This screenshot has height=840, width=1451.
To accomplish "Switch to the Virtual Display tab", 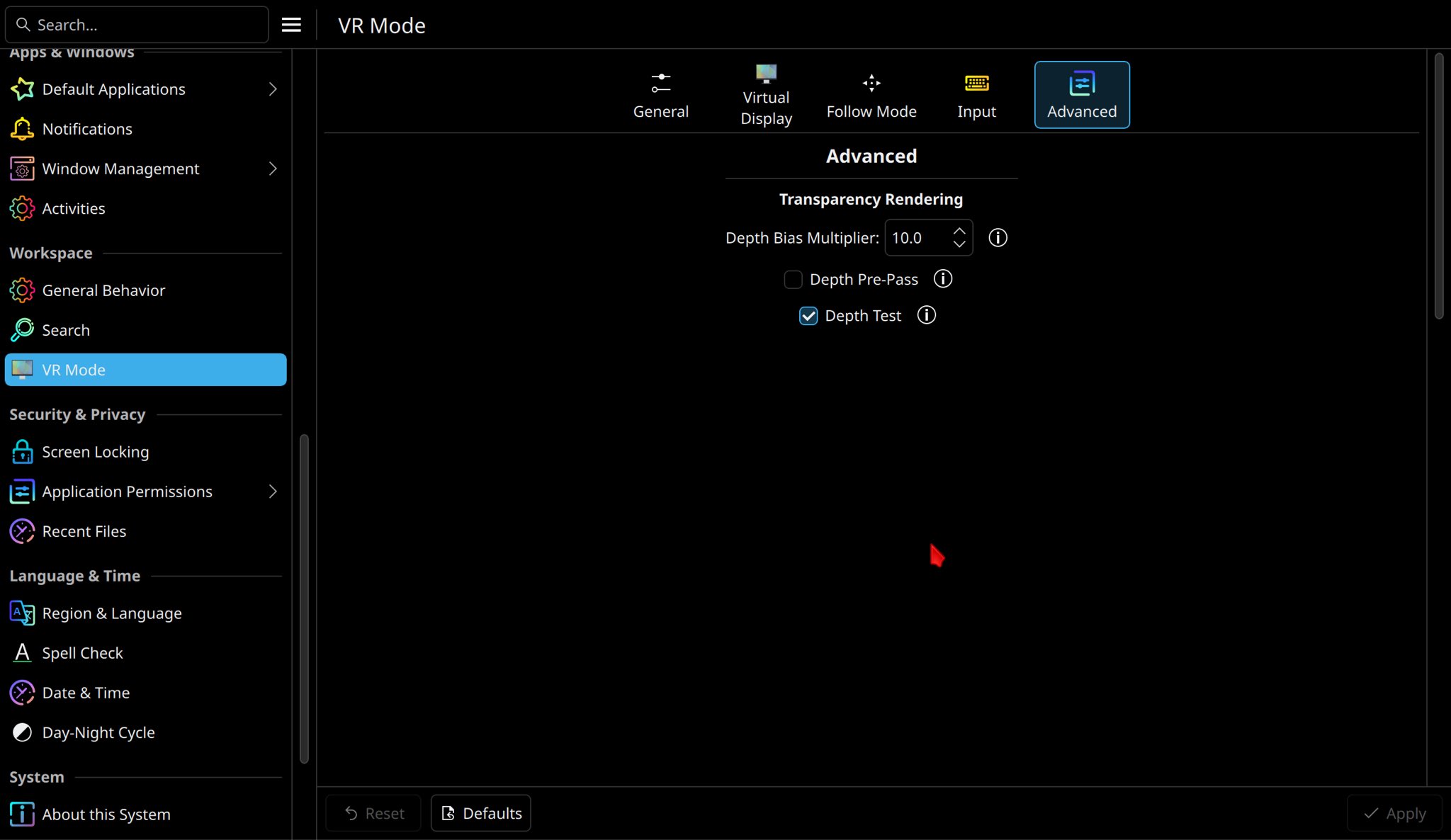I will pyautogui.click(x=766, y=96).
